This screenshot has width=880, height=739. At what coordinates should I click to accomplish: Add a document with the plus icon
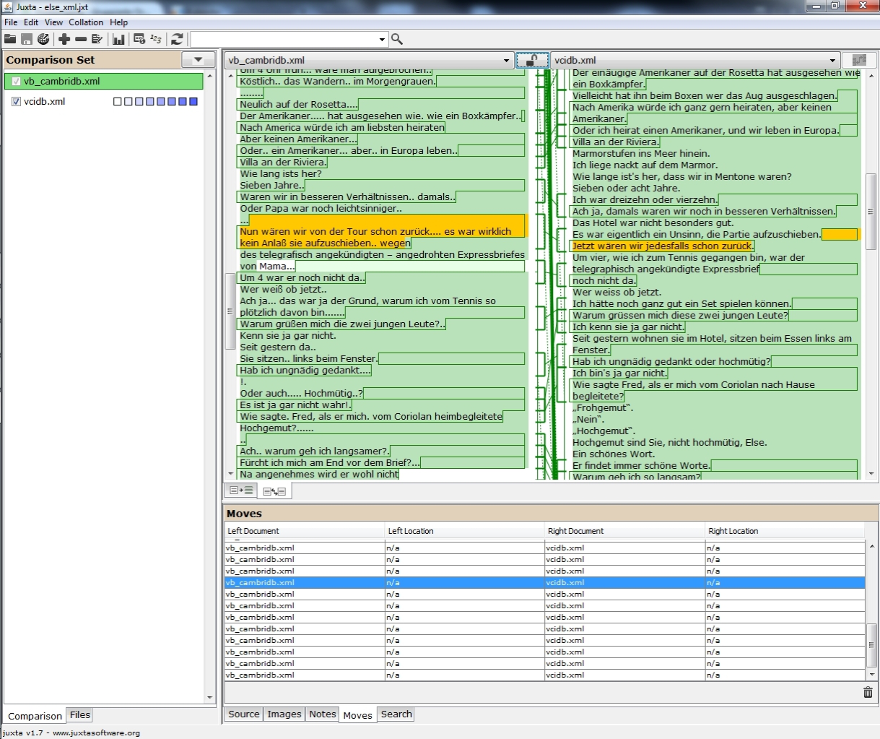(64, 39)
